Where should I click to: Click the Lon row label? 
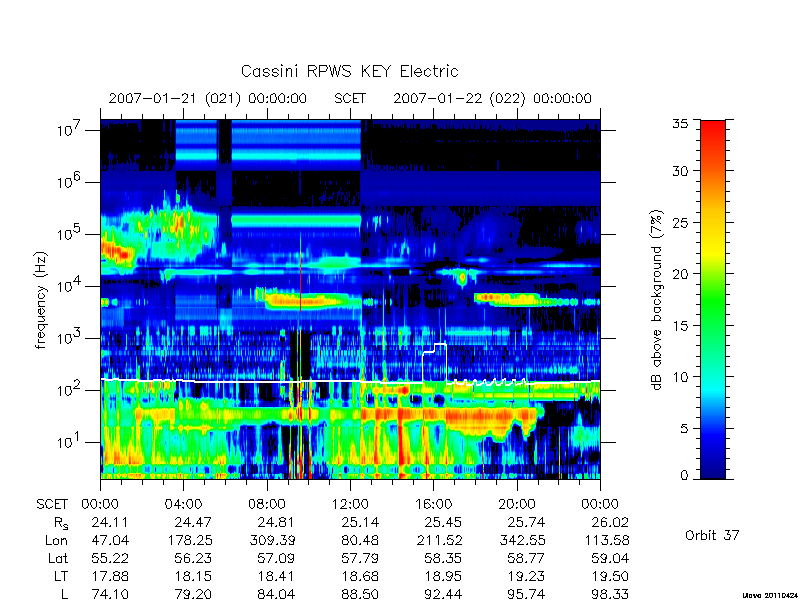57,540
